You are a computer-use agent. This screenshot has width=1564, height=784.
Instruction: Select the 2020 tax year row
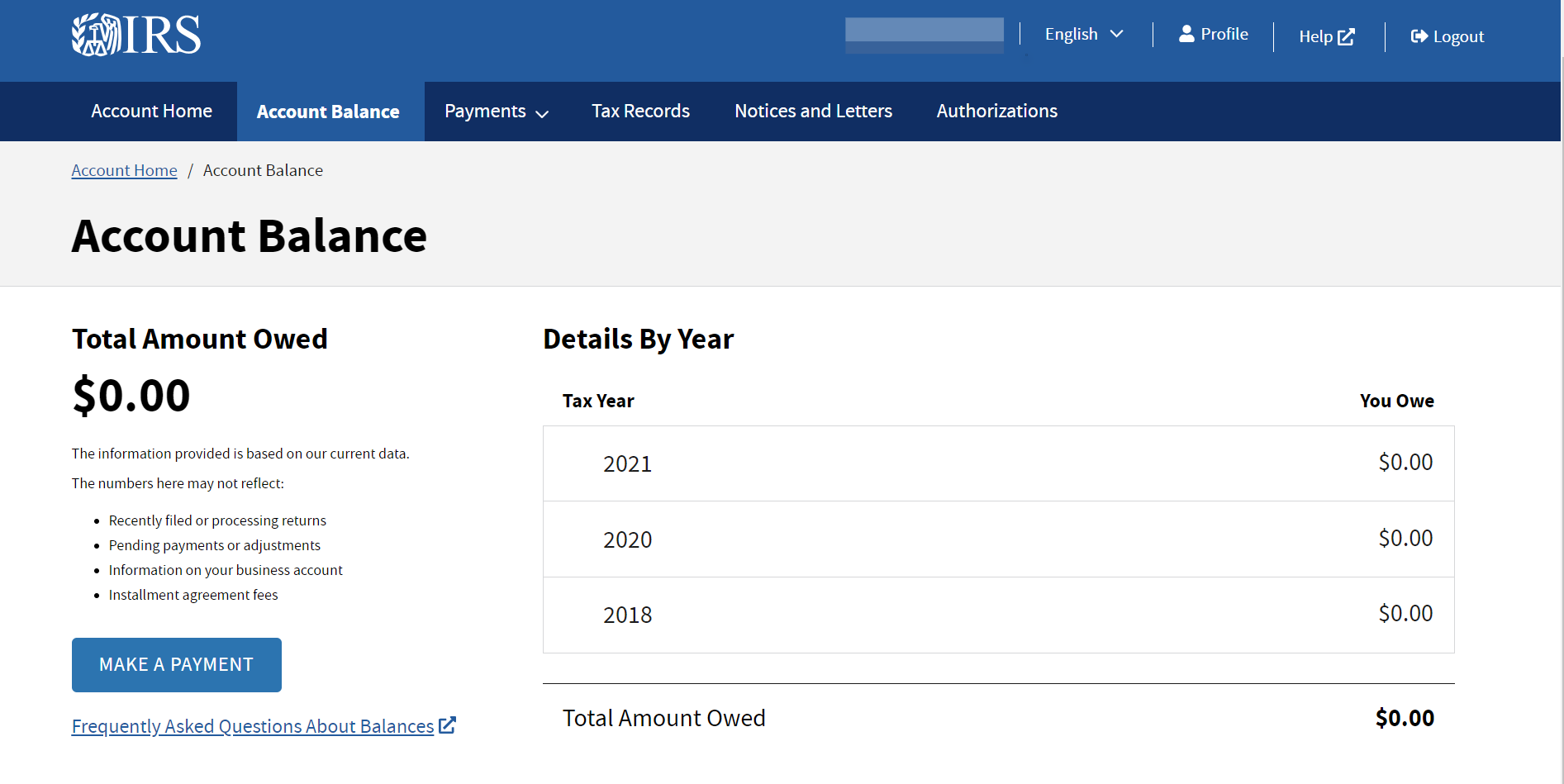(998, 539)
